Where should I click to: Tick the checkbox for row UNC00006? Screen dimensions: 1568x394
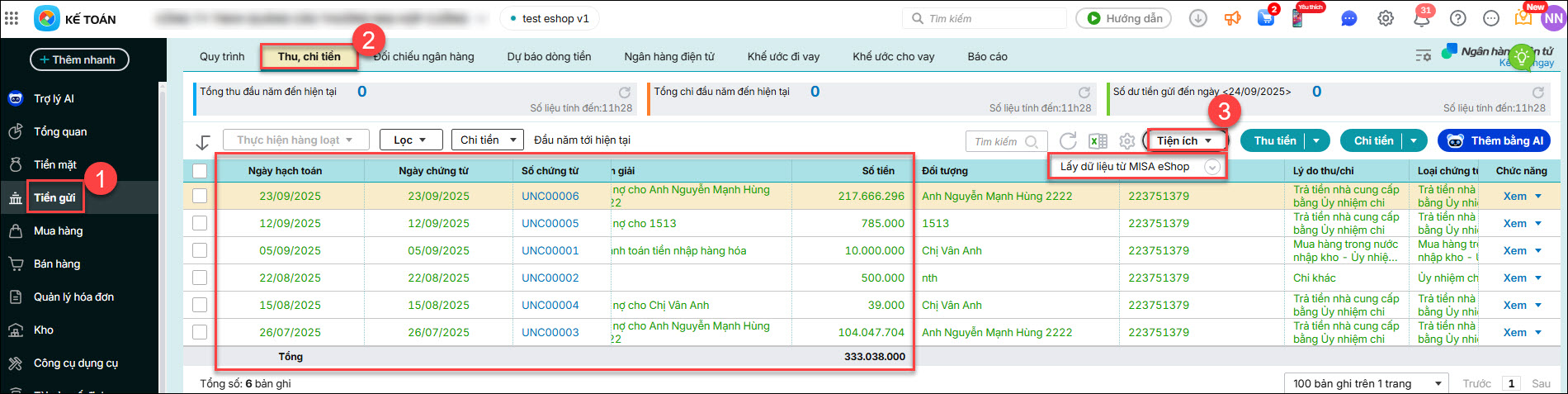200,197
